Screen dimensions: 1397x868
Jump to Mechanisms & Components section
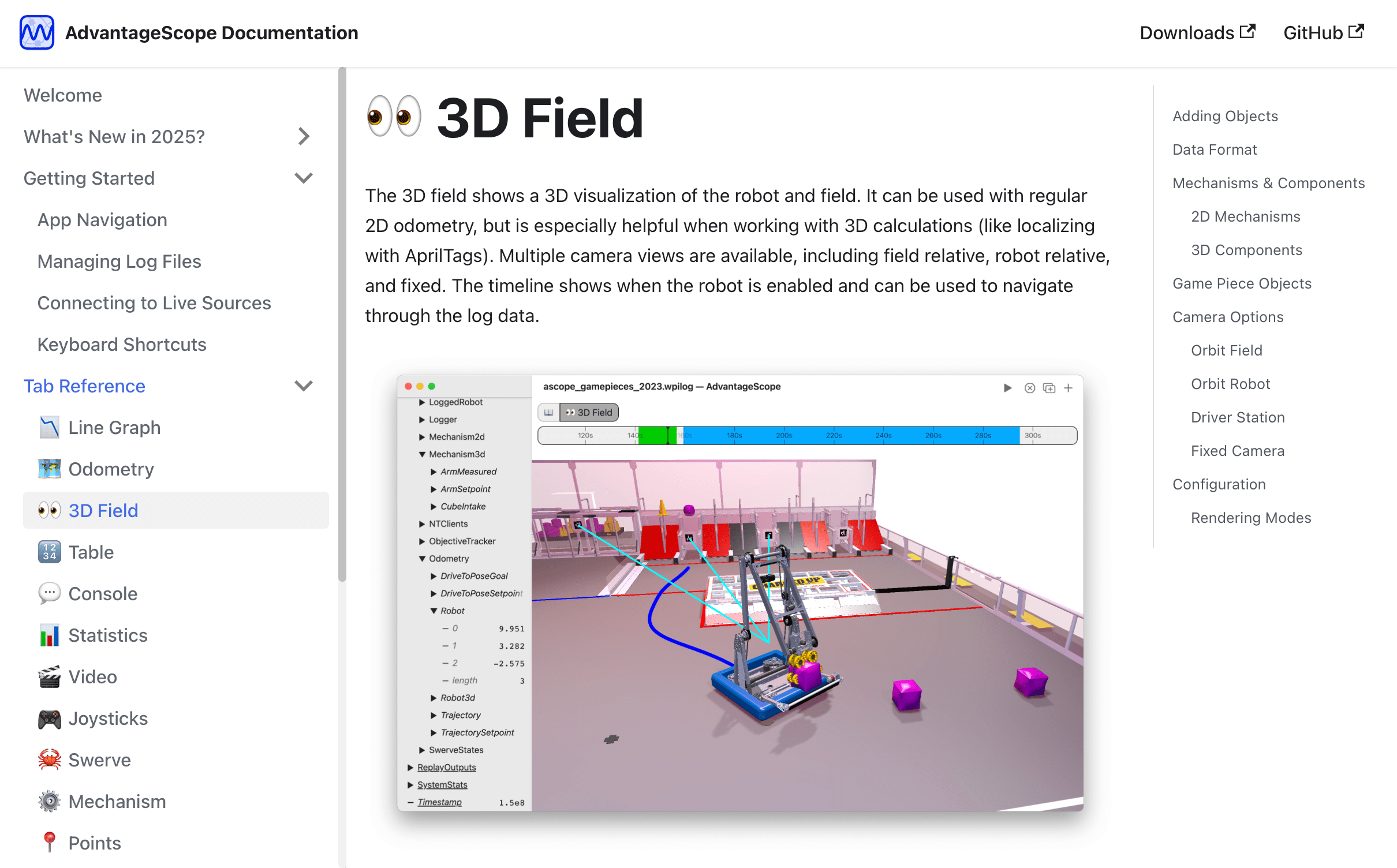1268,183
